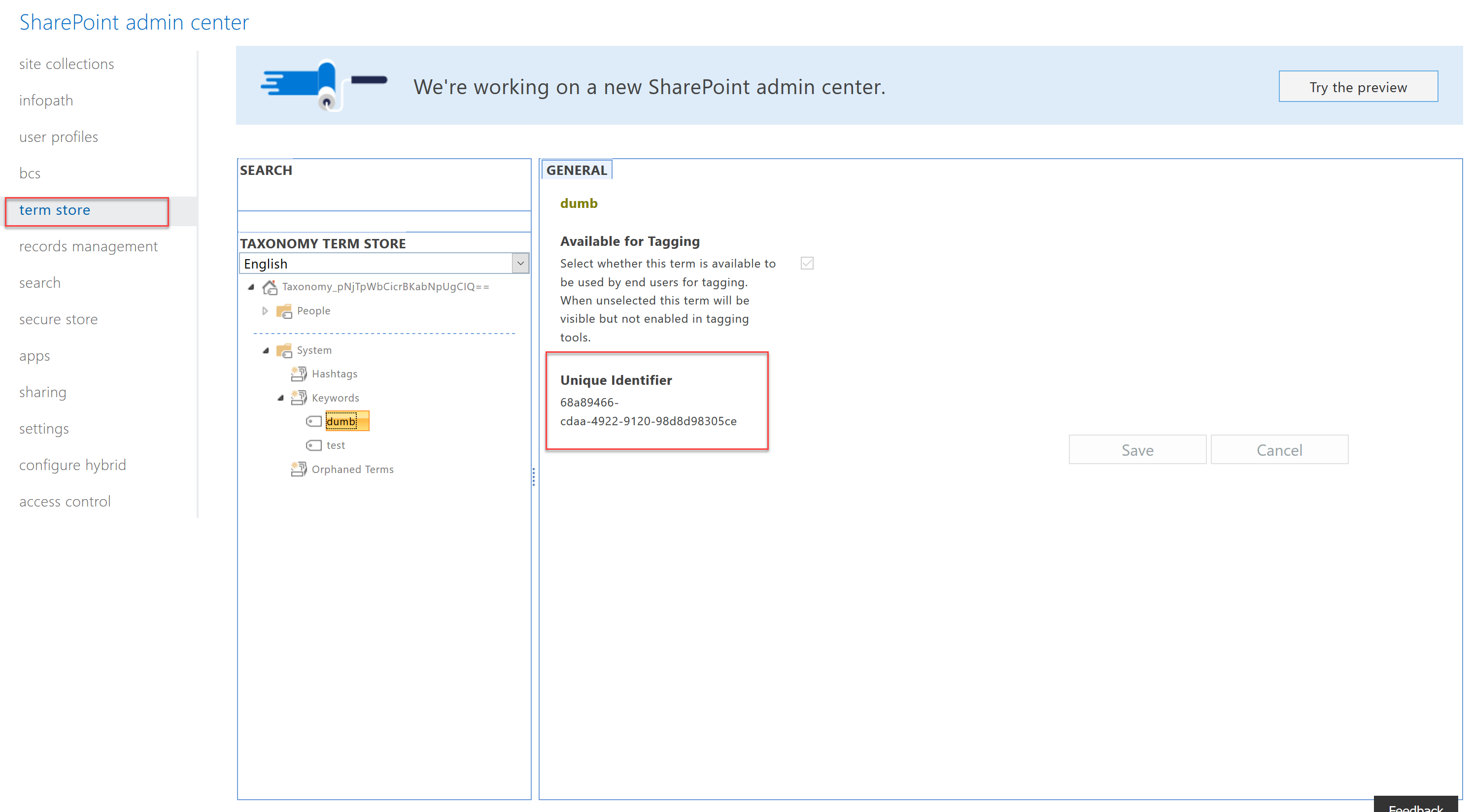
Task: Open records management in left navigation
Action: [89, 246]
